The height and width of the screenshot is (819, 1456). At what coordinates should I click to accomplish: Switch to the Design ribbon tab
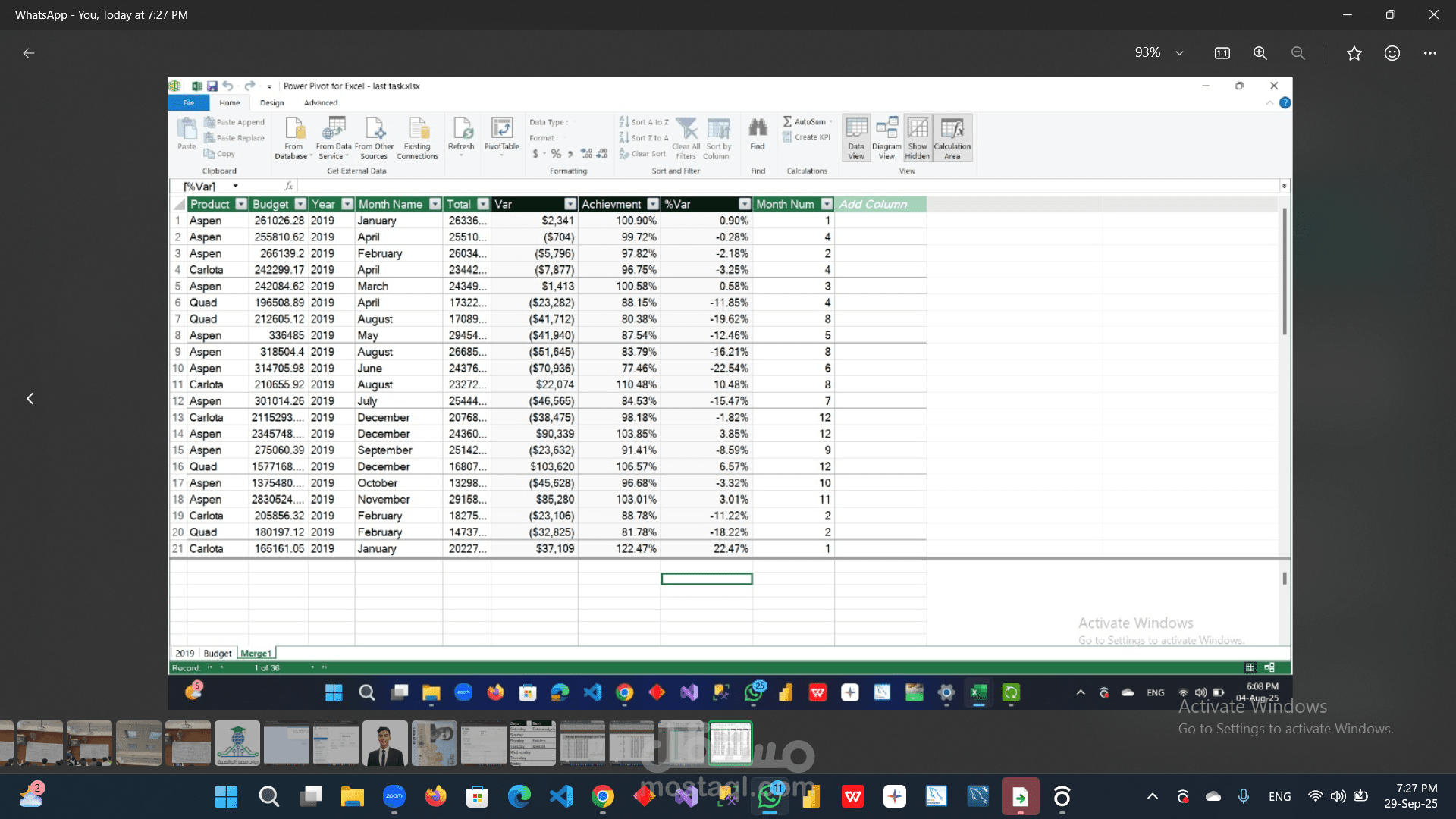click(271, 103)
